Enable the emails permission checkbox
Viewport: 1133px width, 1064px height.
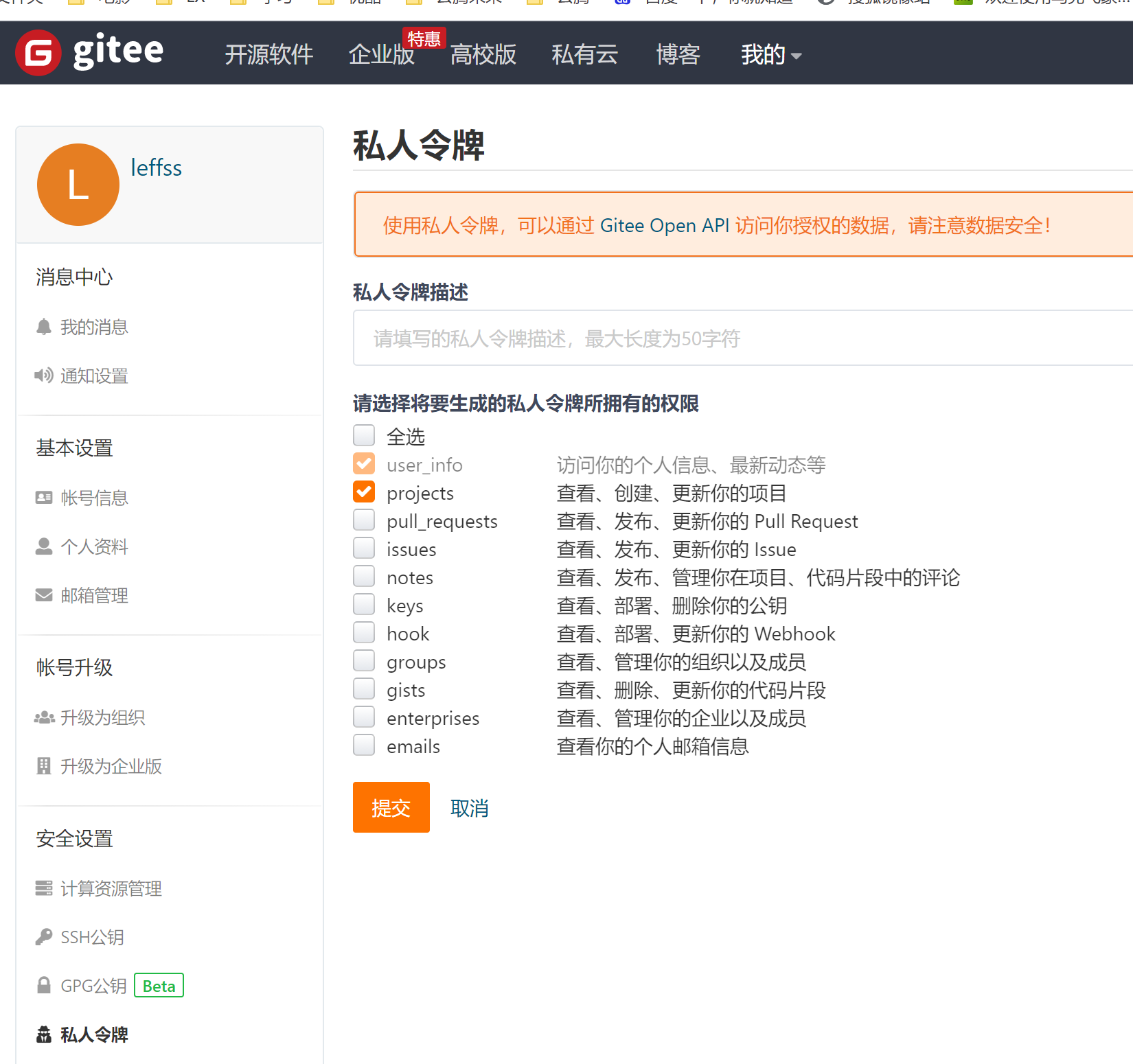click(364, 745)
